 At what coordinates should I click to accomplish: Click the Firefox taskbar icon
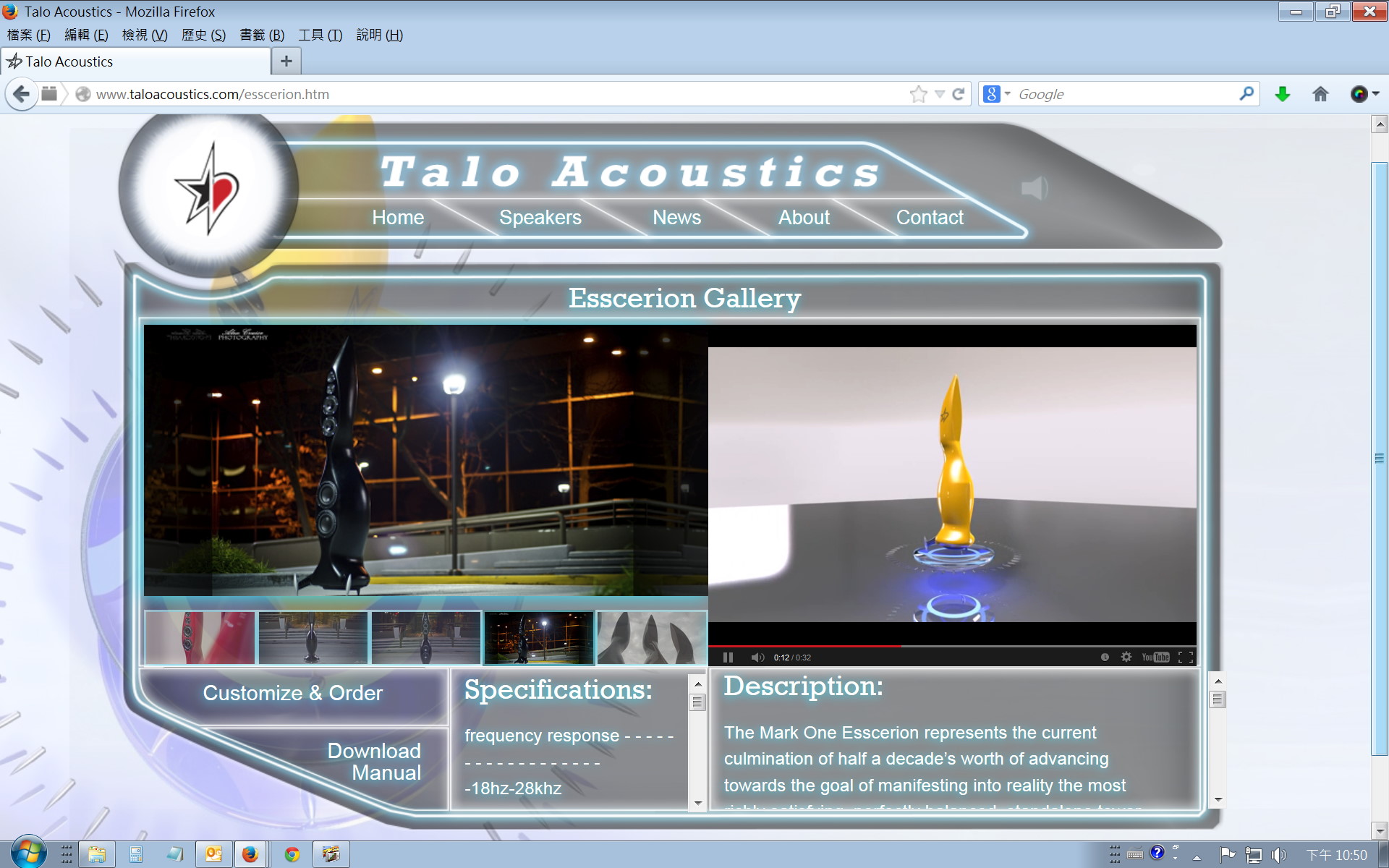[x=250, y=854]
